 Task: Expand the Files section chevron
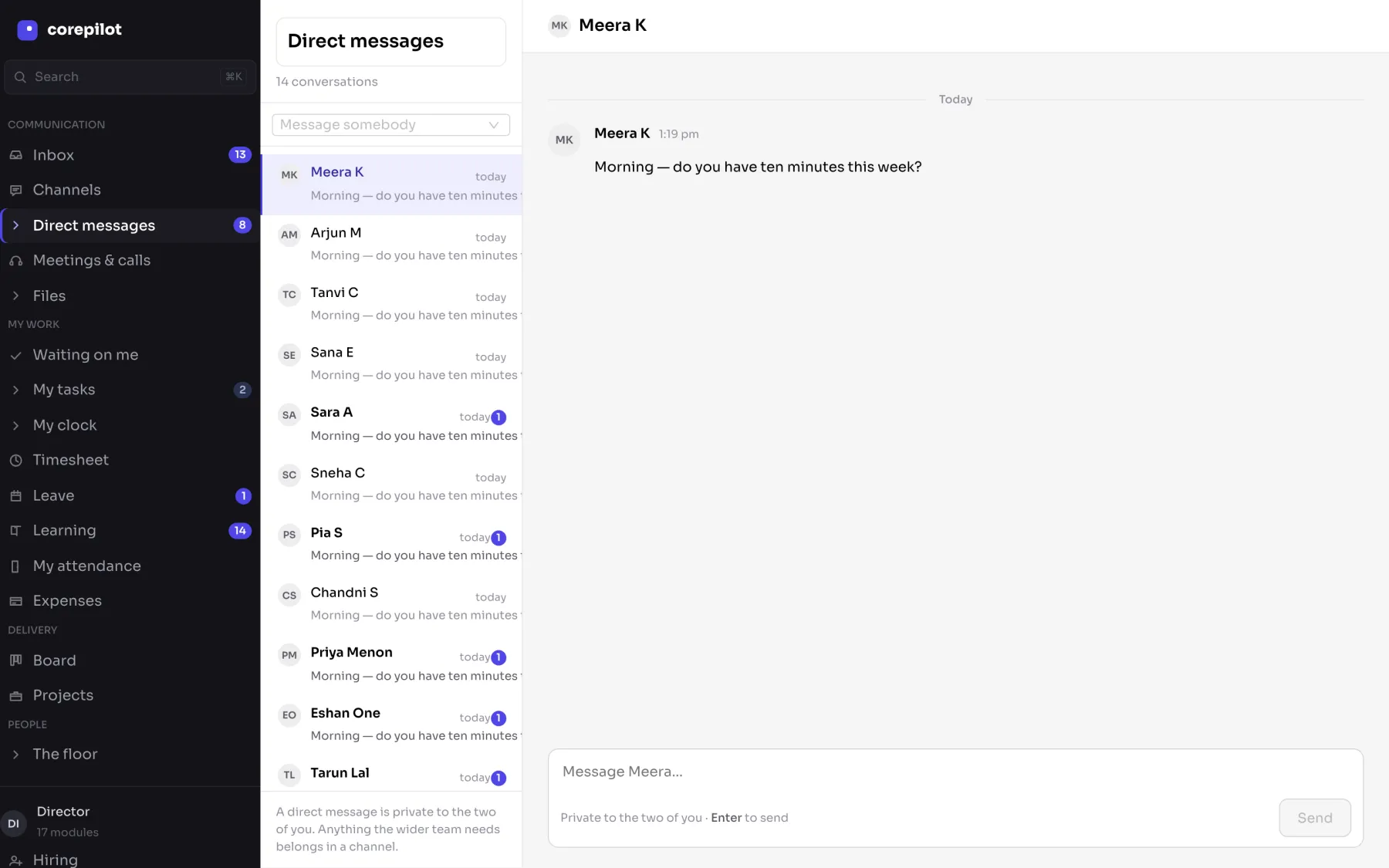point(15,296)
